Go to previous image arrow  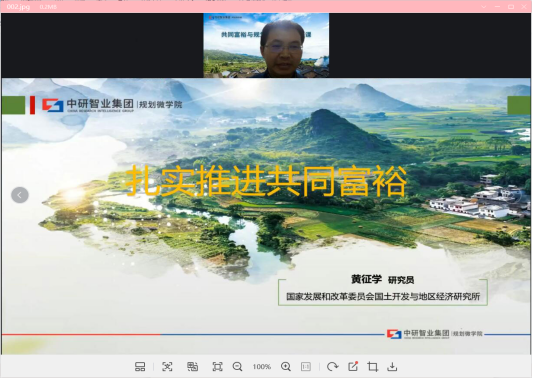coord(20,195)
